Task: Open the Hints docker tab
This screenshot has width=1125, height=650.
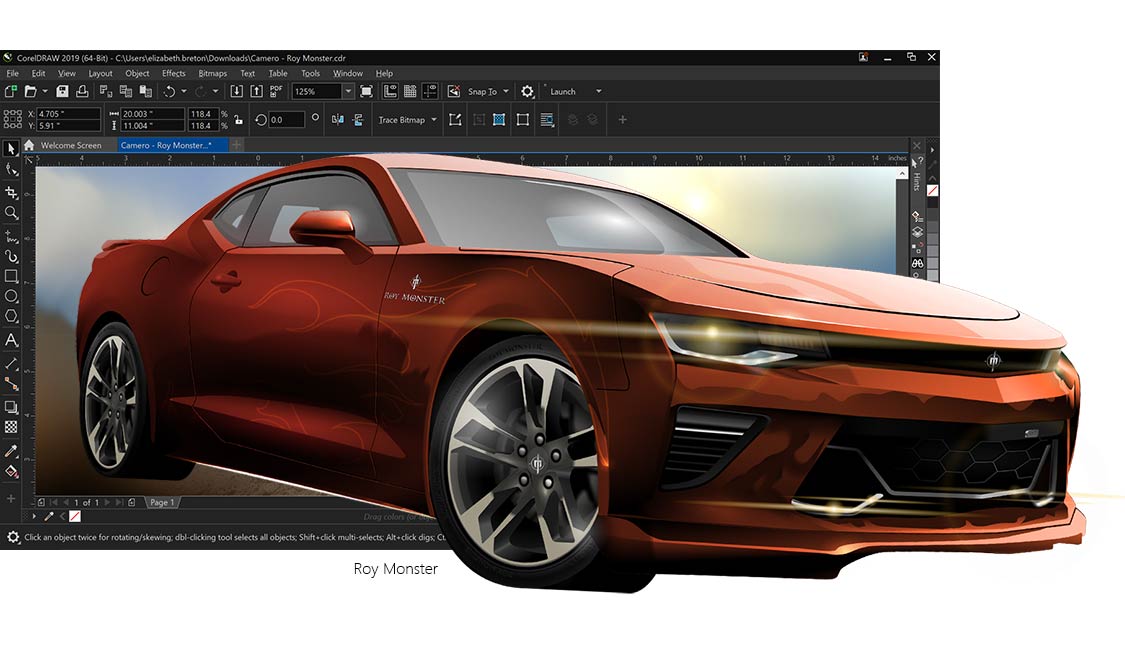Action: click(917, 174)
